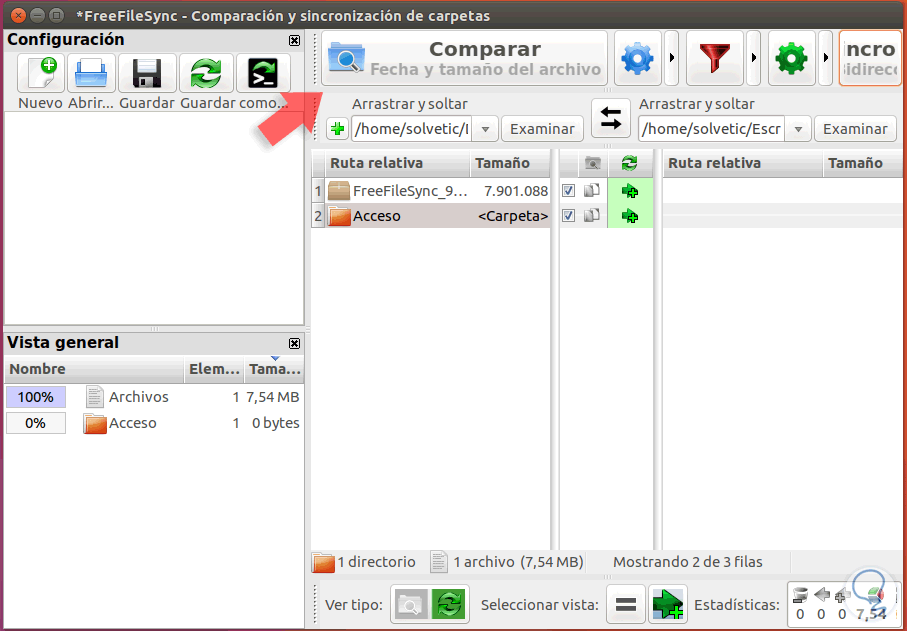The image size is (907, 631).
Task: Toggle the equal files view button
Action: [626, 604]
